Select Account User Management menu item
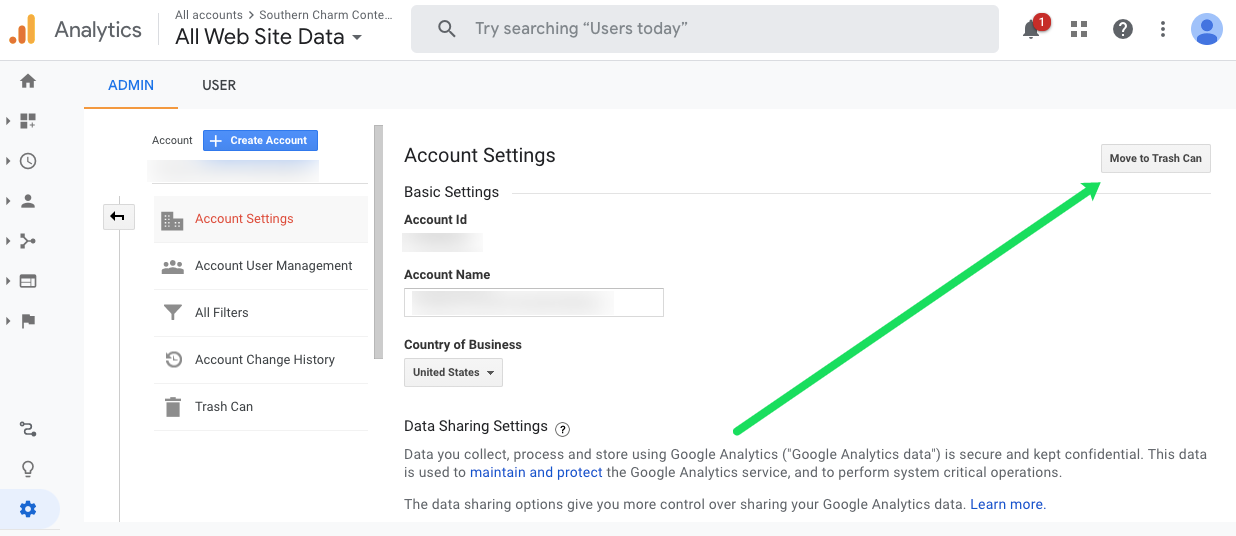 click(x=273, y=266)
